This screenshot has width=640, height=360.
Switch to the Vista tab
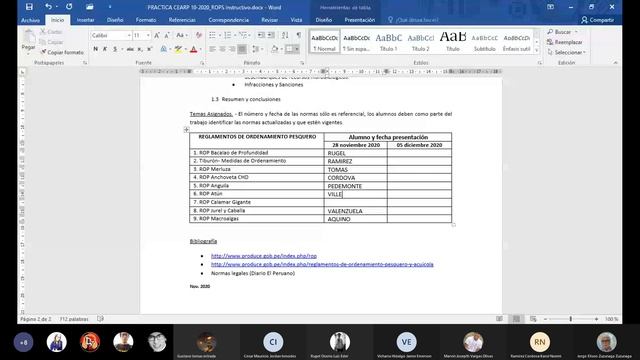pyautogui.click(x=296, y=20)
